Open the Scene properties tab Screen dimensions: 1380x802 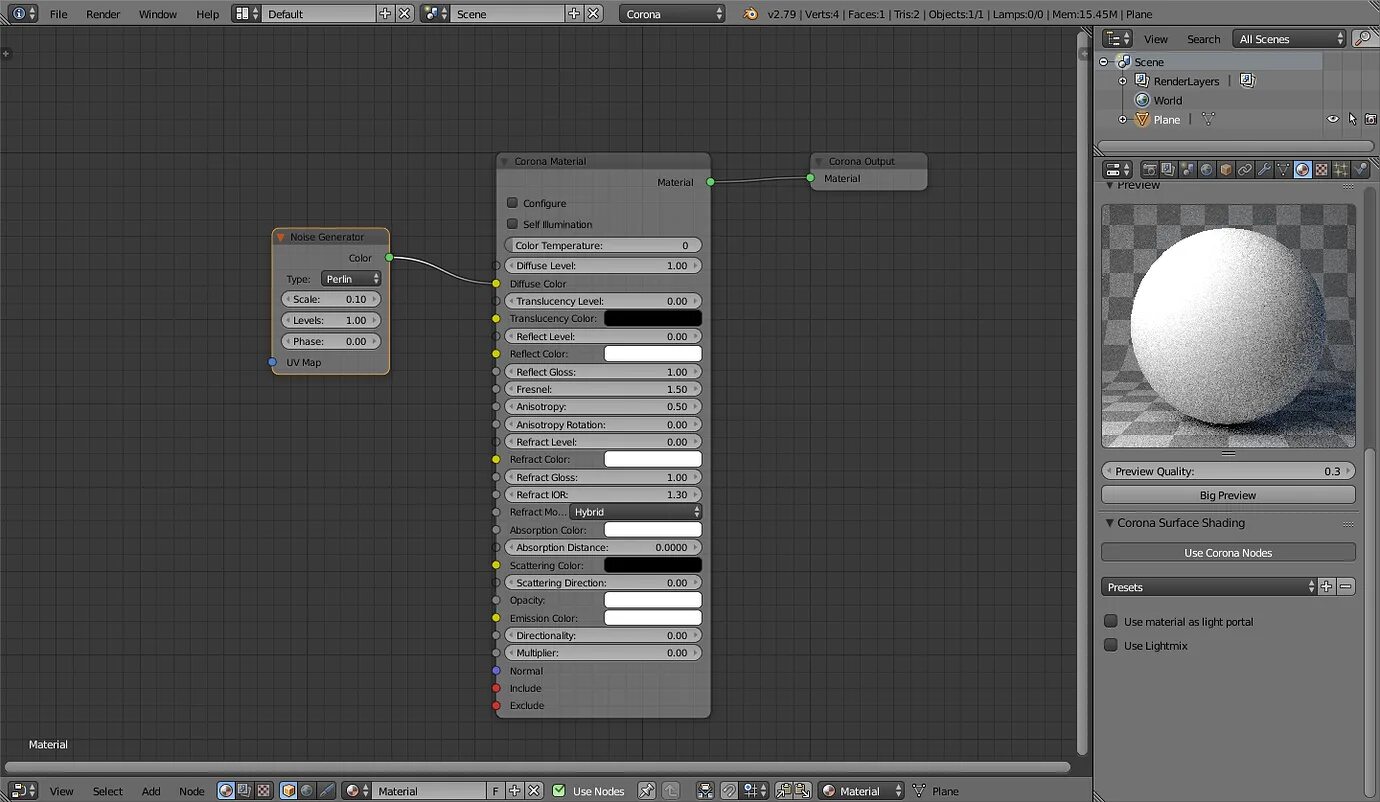pyautogui.click(x=1187, y=170)
